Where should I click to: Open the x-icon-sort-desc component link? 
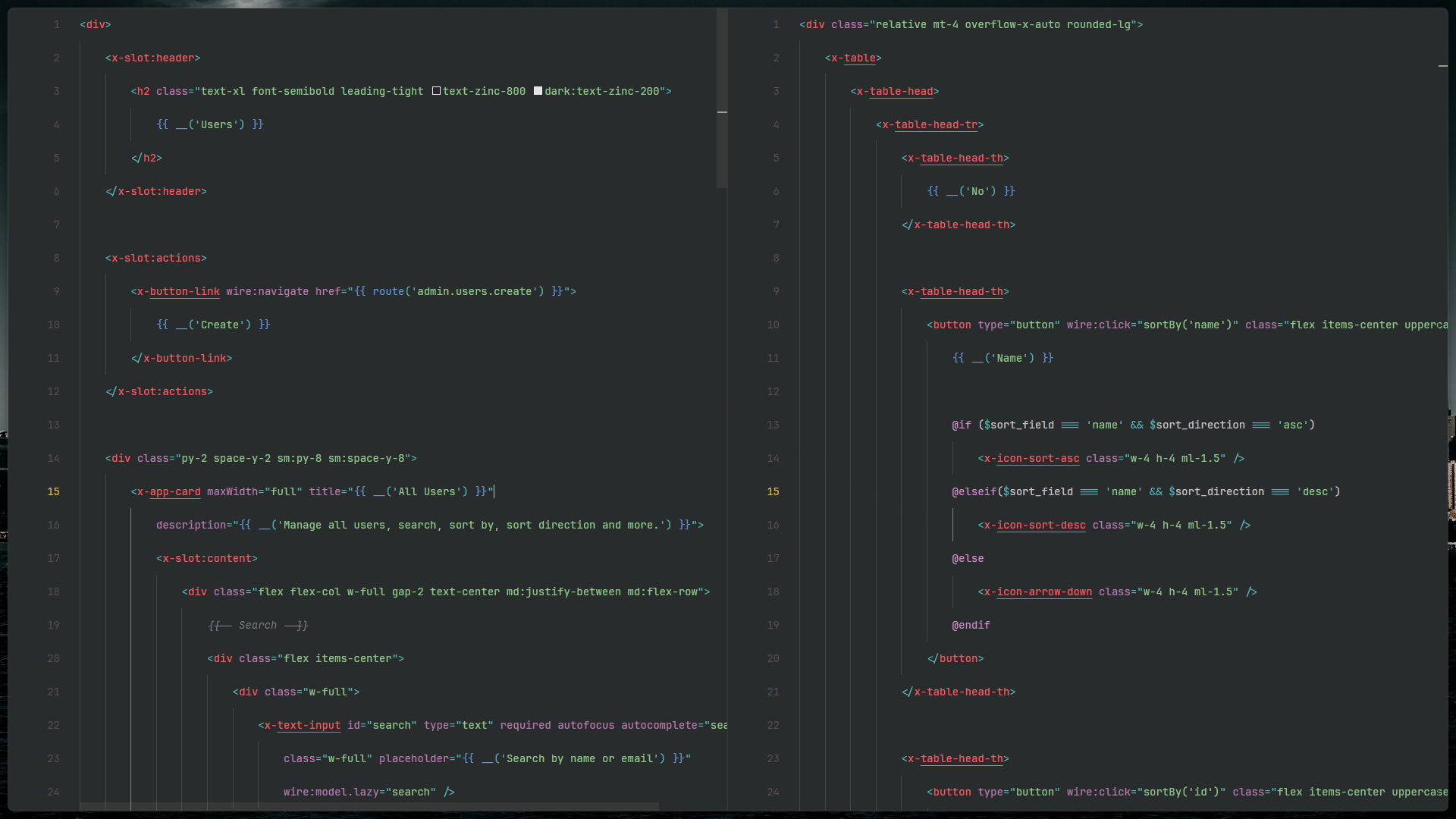click(1040, 526)
